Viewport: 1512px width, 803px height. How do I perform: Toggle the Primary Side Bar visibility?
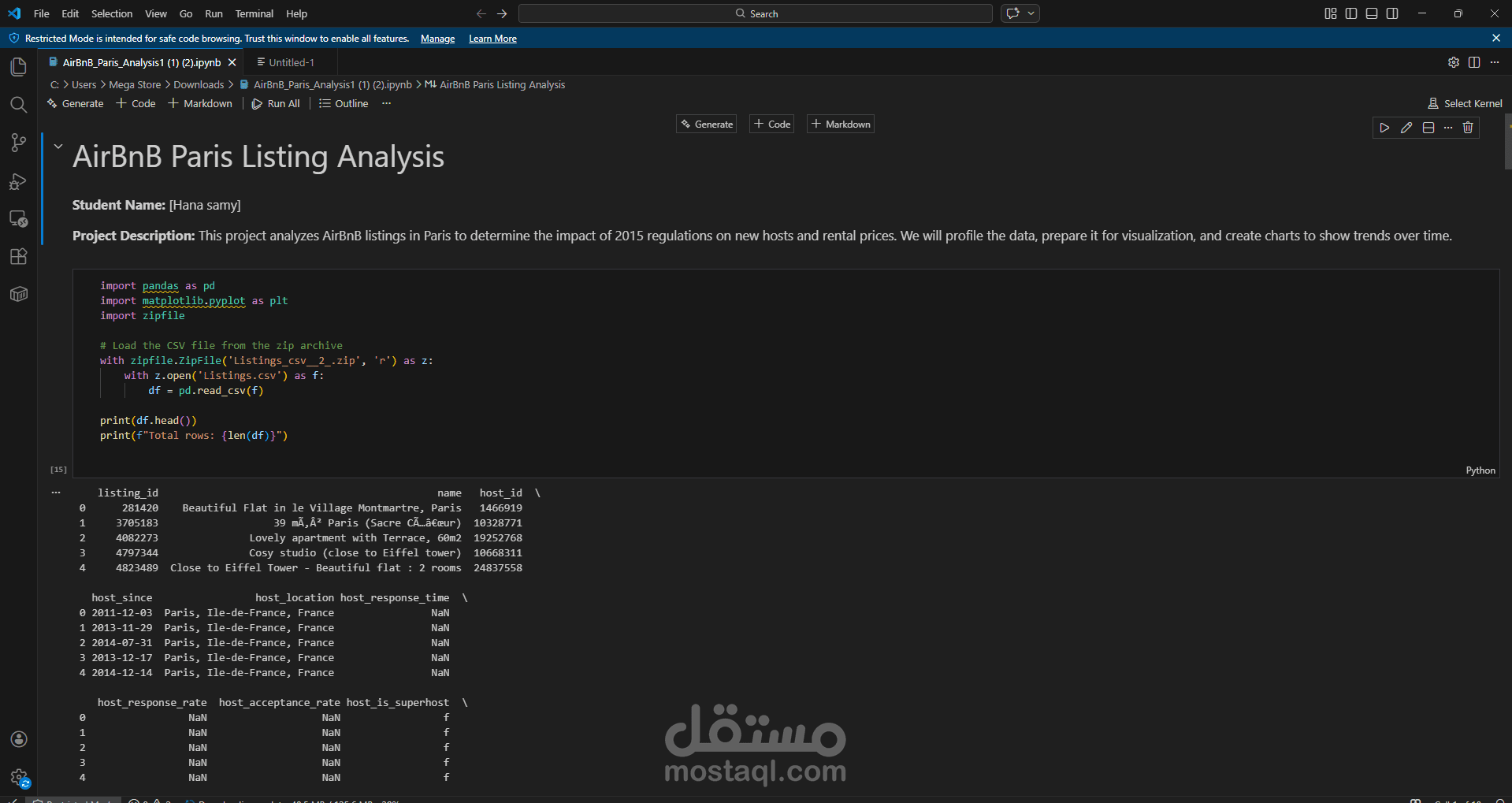point(1350,13)
